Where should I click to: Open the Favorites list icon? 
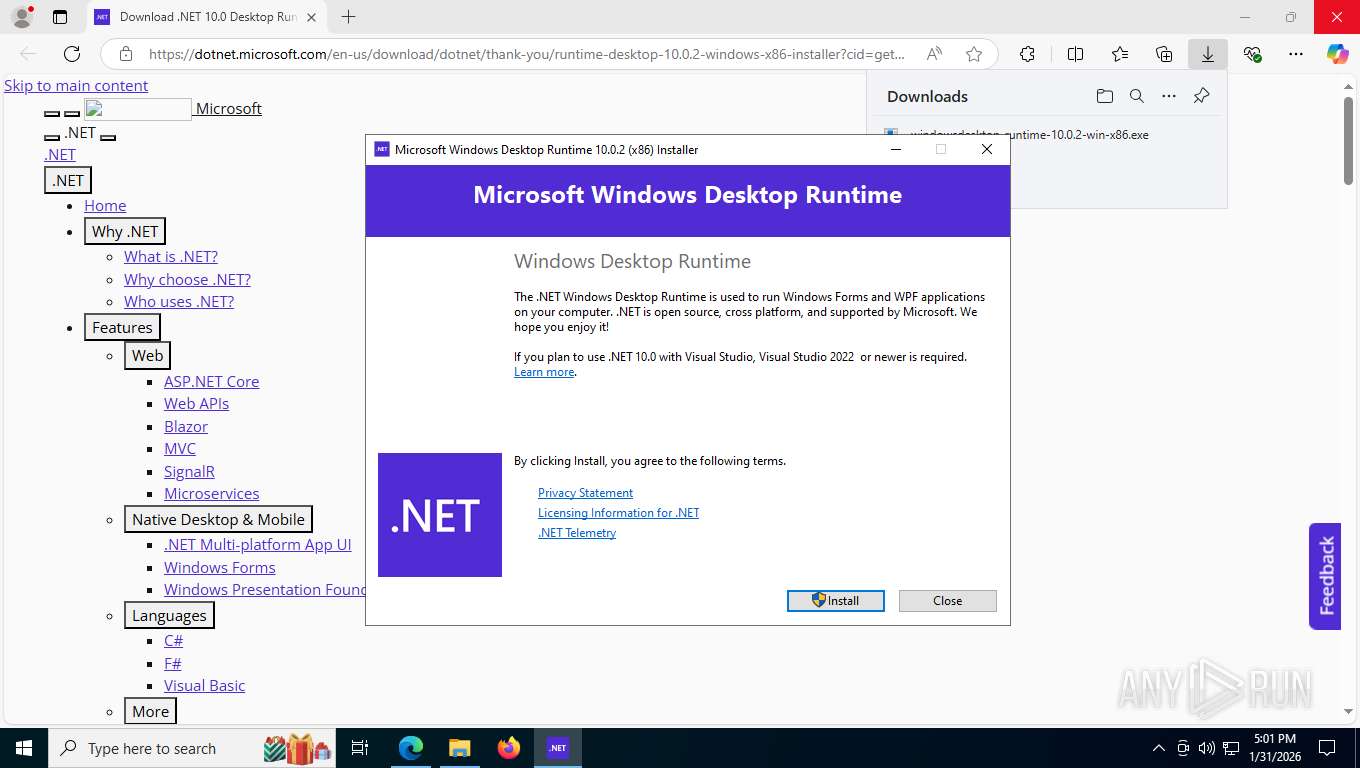pos(1120,54)
